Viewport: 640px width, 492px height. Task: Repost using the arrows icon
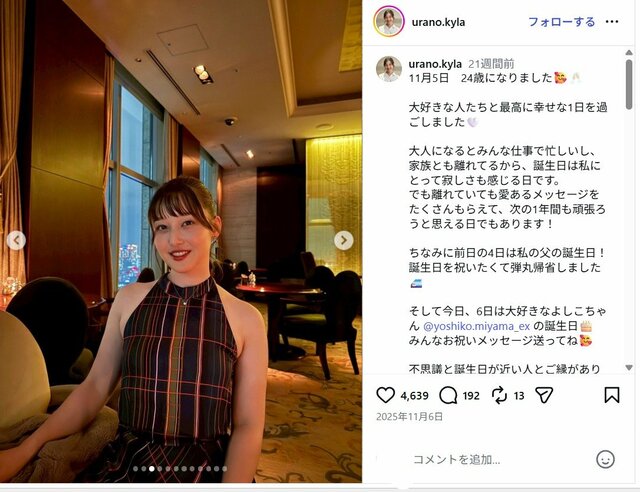pyautogui.click(x=499, y=395)
